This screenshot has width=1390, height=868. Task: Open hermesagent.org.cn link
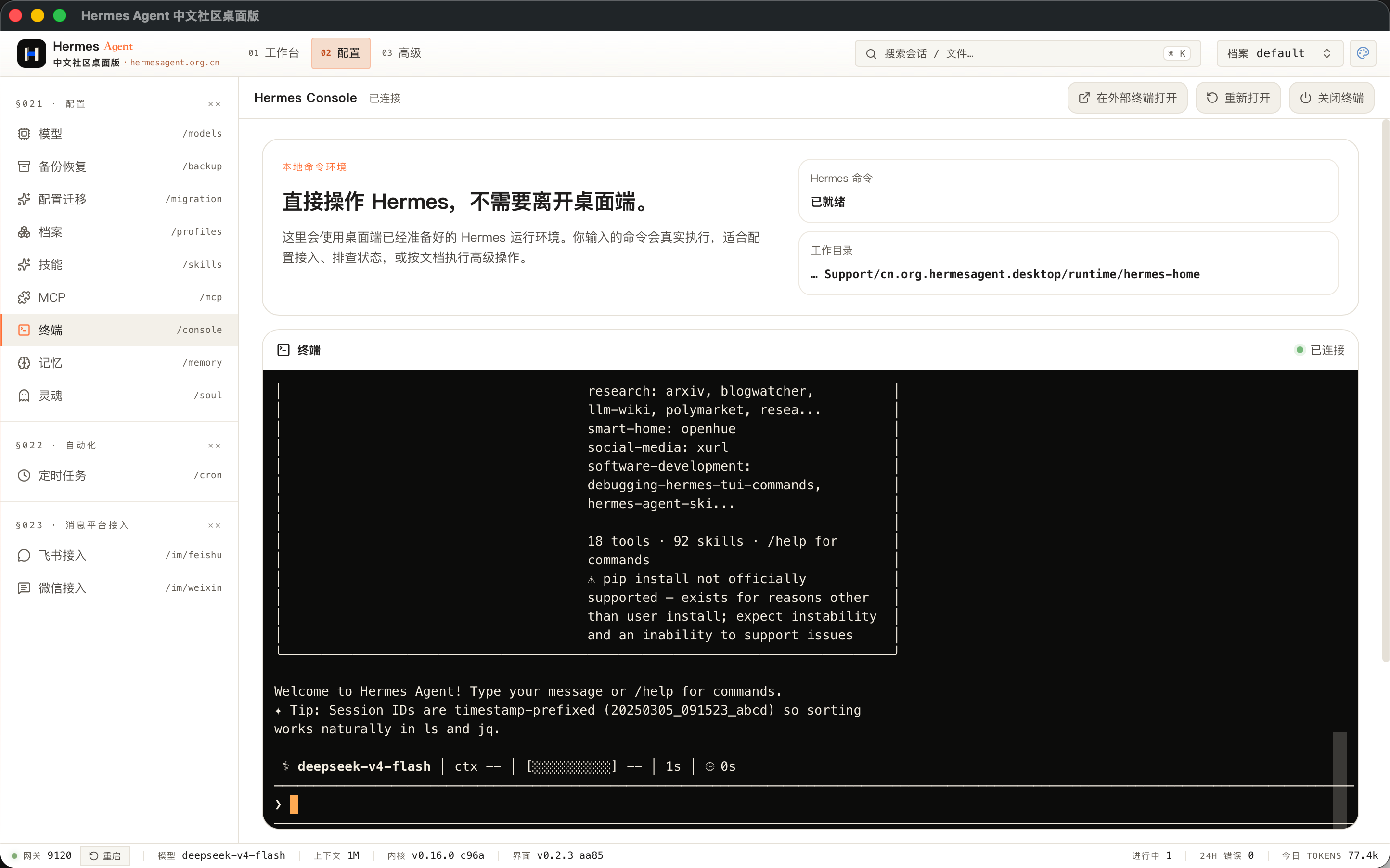point(175,63)
